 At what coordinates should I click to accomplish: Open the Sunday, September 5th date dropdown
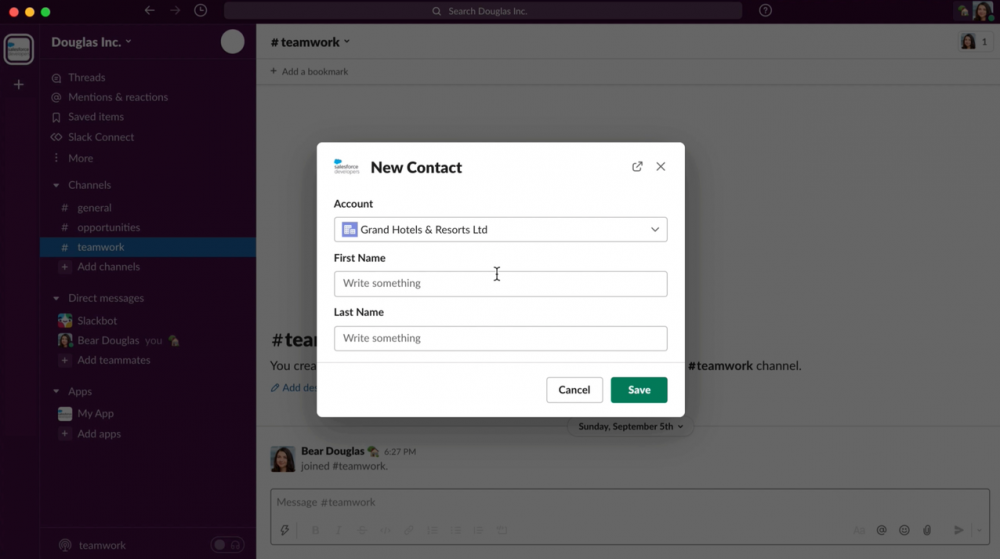click(630, 426)
